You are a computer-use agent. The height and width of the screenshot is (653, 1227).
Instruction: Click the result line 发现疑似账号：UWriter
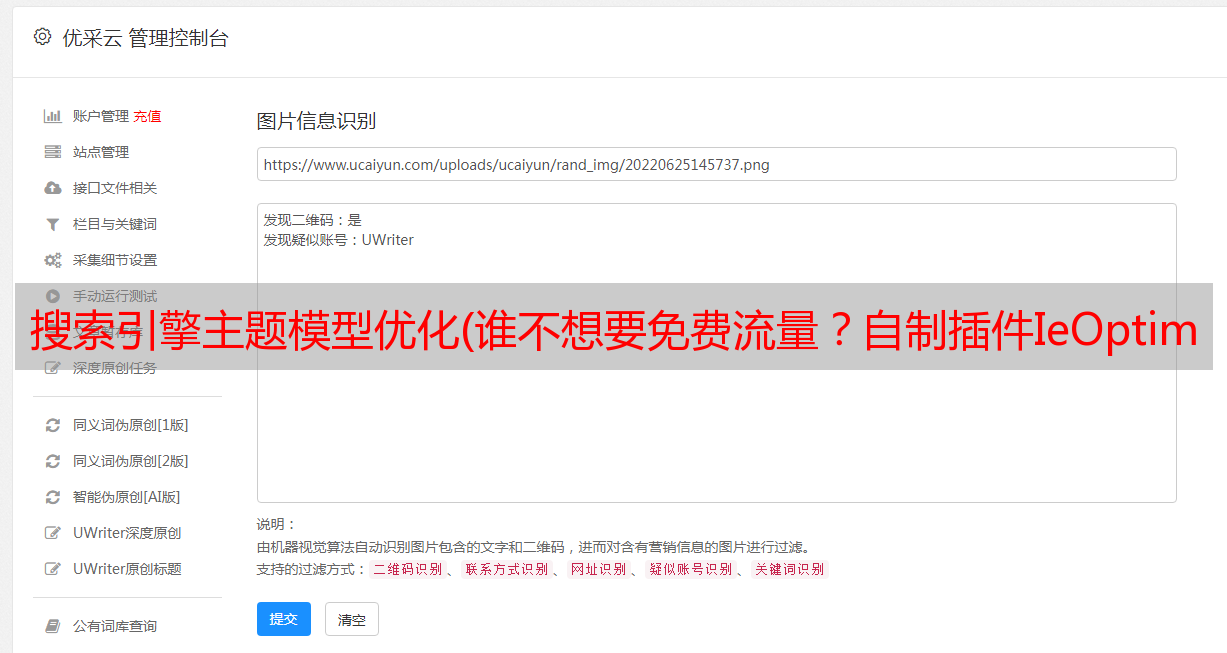(x=339, y=240)
